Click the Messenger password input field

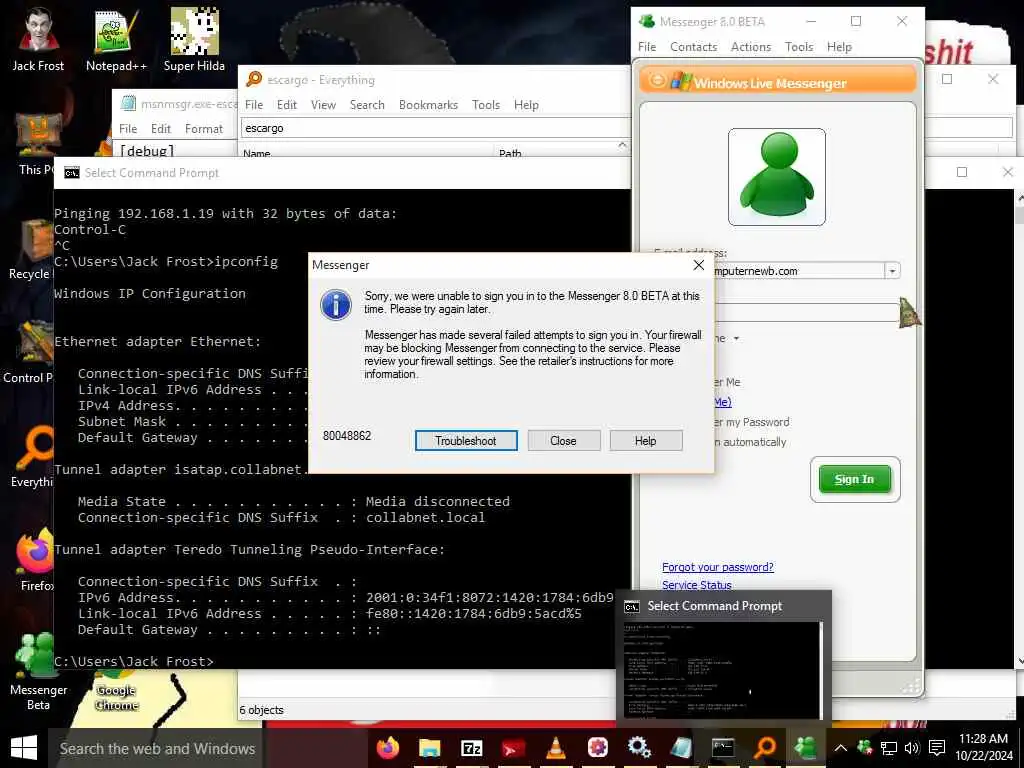807,312
